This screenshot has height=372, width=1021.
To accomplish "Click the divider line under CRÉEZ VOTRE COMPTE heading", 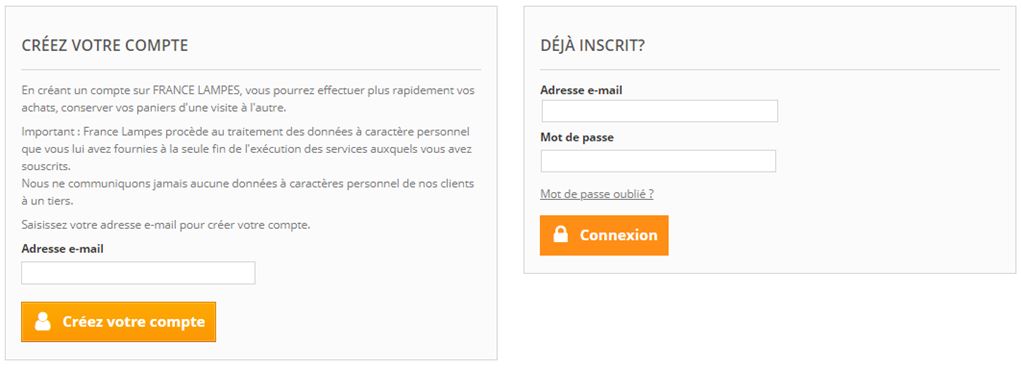I will [251, 70].
